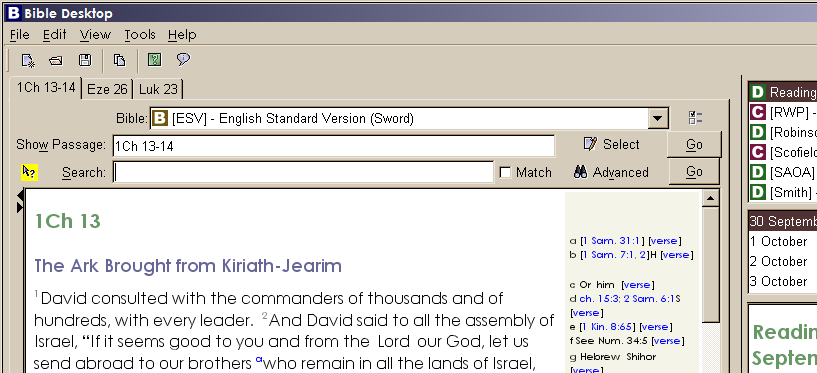This screenshot has width=817, height=373.
Task: Switch to the Luk 23 tab
Action: tap(158, 89)
